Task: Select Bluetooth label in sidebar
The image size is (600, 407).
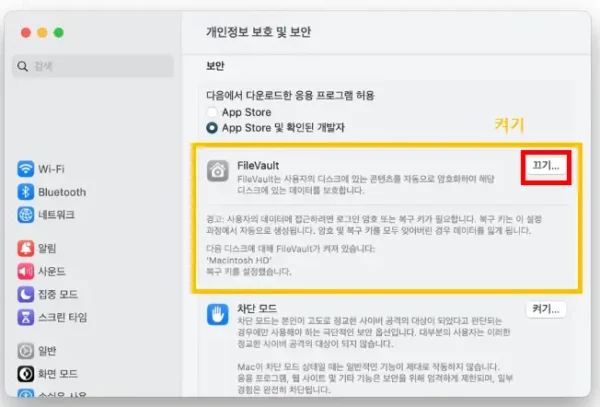Action: tap(62, 192)
